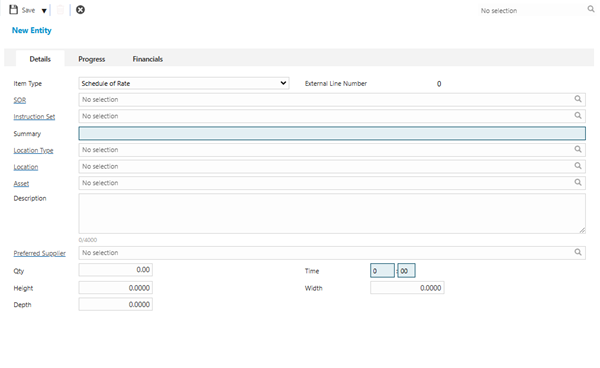Image resolution: width=600 pixels, height=368 pixels.
Task: Click the greyed-out delete trash icon
Action: tap(60, 10)
